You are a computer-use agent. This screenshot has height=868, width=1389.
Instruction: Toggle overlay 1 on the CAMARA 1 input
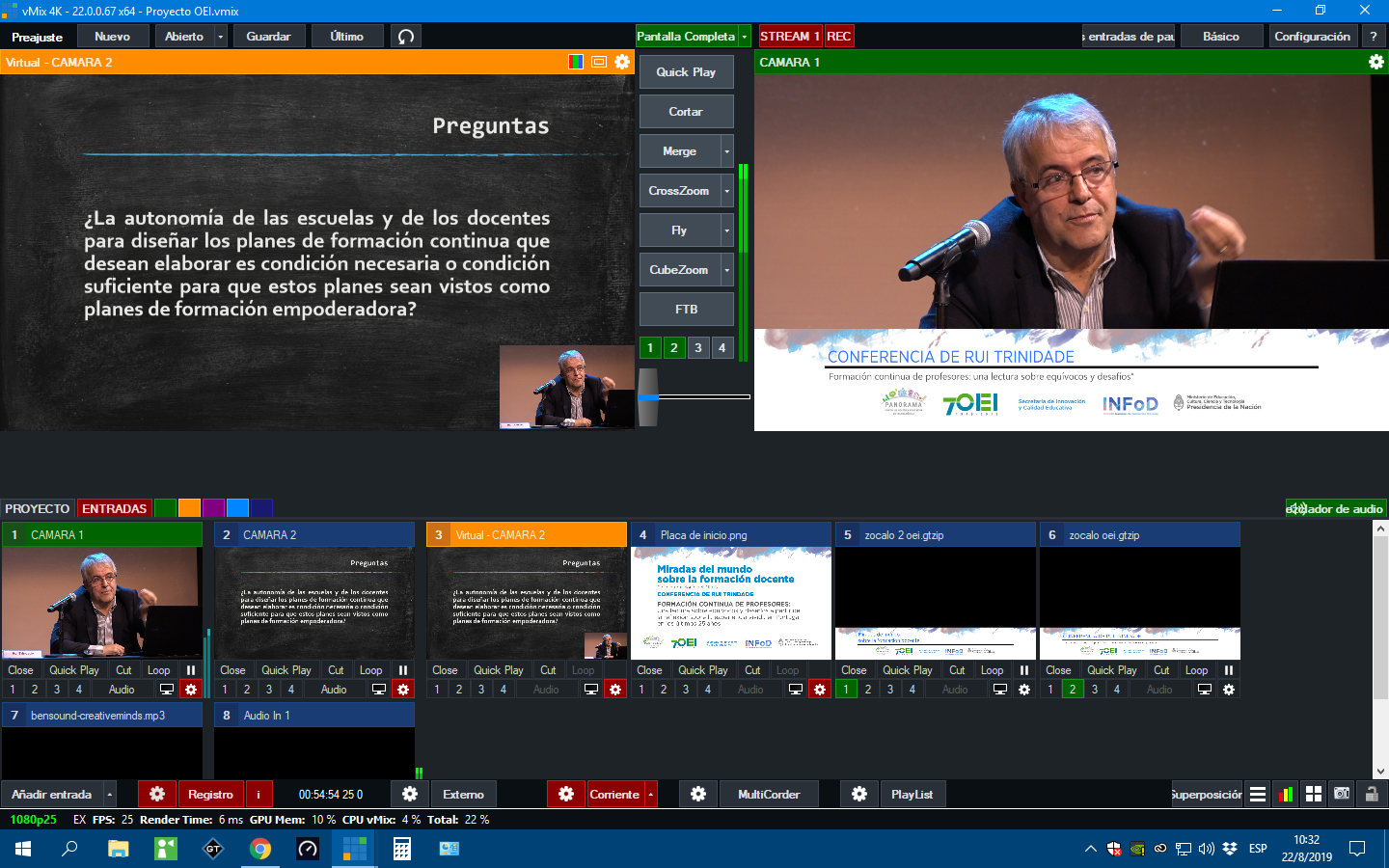[13, 690]
